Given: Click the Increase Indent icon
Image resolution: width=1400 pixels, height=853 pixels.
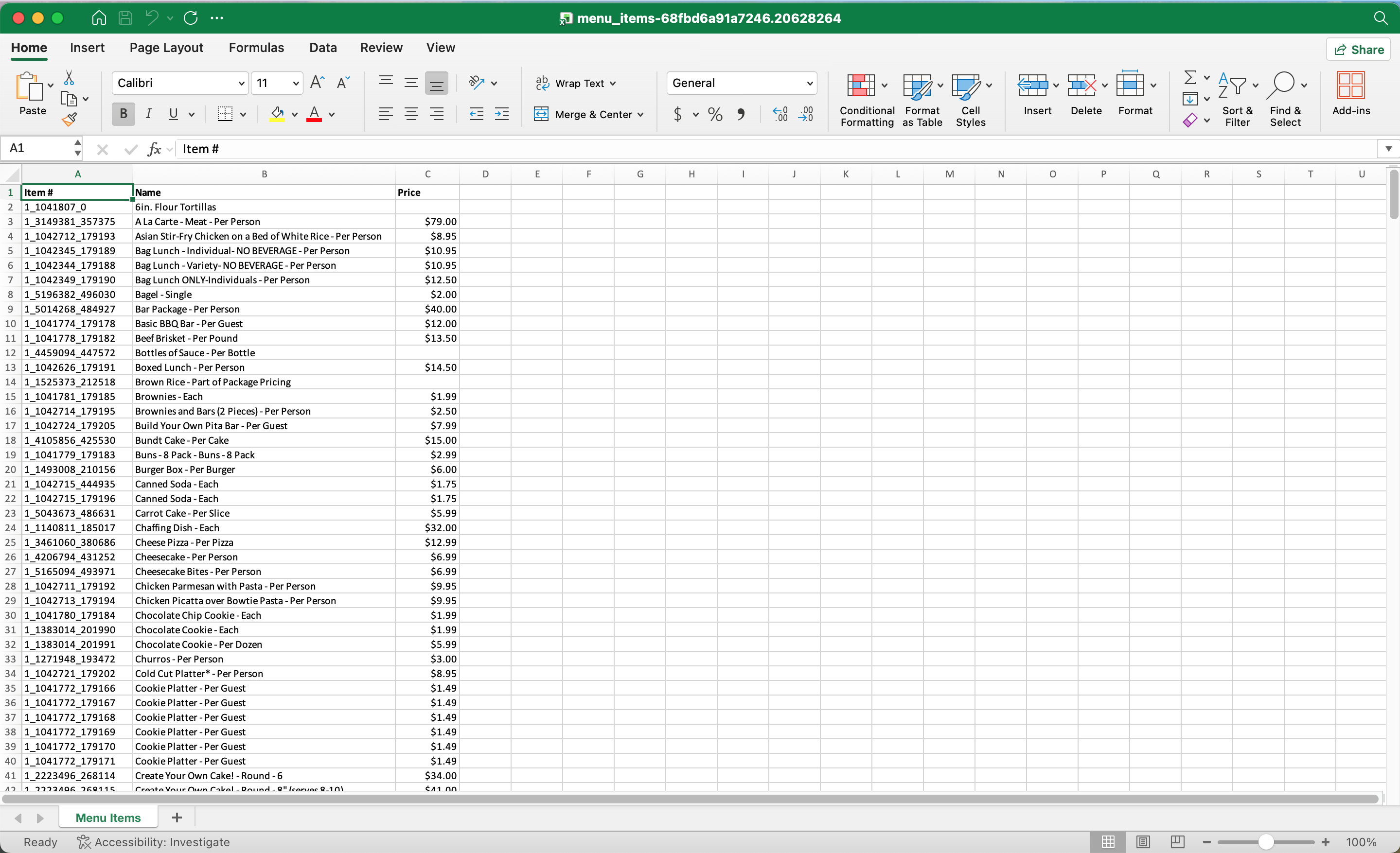Looking at the screenshot, I should click(501, 114).
